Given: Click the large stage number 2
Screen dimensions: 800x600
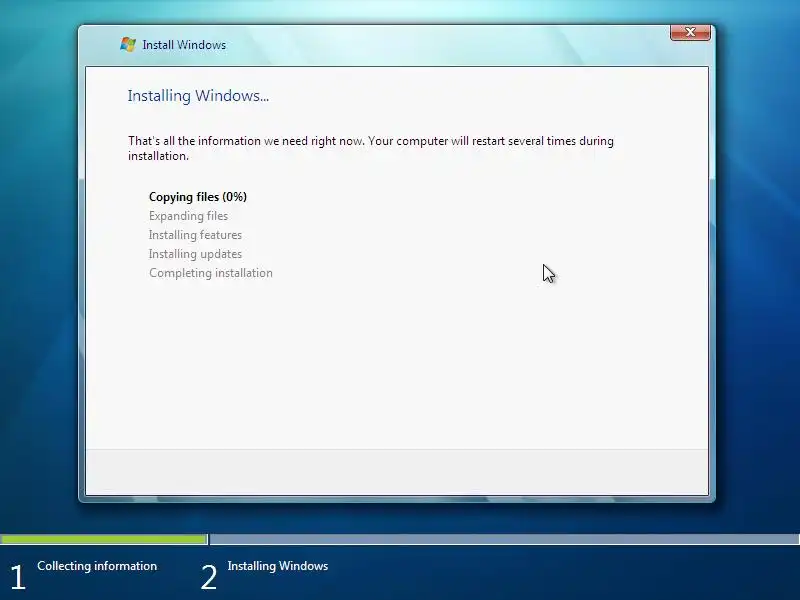Looking at the screenshot, I should [x=209, y=578].
